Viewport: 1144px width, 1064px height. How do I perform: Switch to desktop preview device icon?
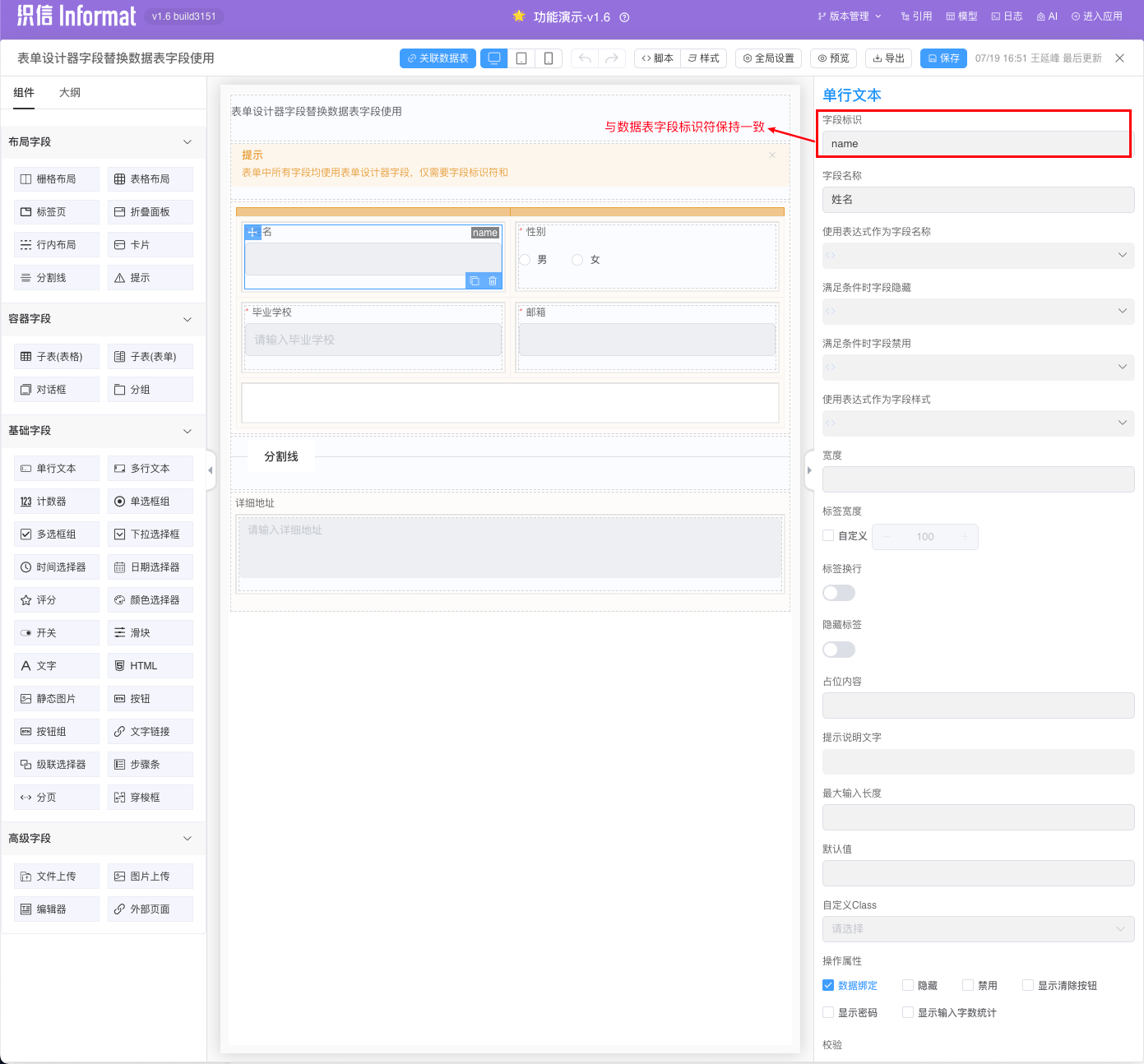coord(493,58)
